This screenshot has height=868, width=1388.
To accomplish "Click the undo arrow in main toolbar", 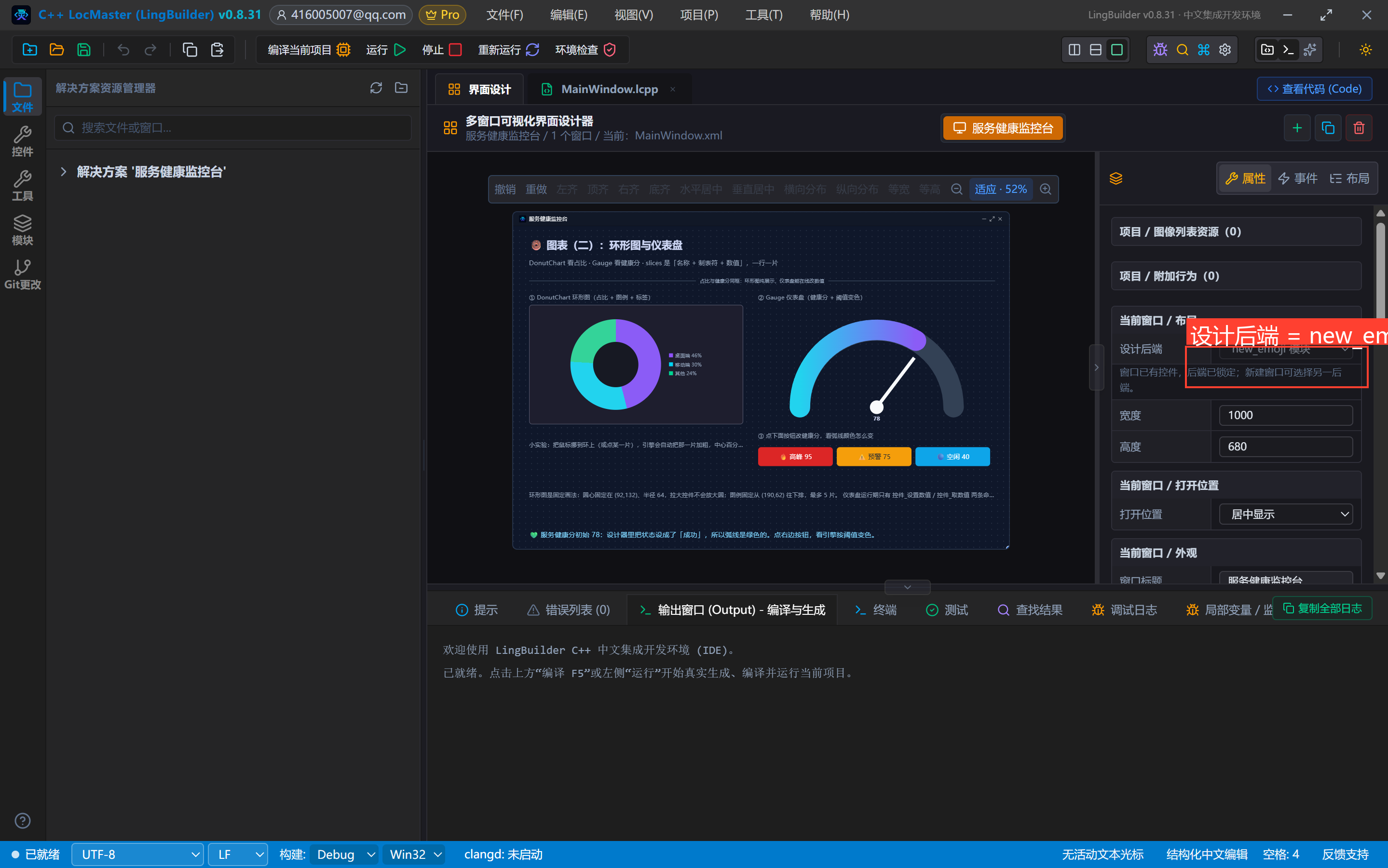I will (x=123, y=50).
